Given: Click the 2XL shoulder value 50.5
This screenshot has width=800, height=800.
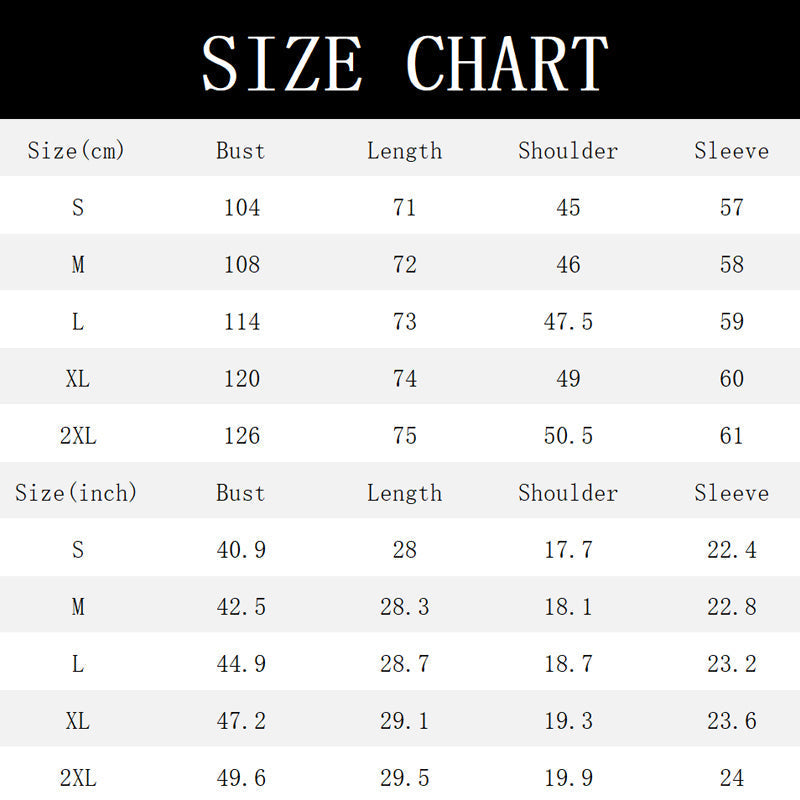Looking at the screenshot, I should [x=568, y=436].
